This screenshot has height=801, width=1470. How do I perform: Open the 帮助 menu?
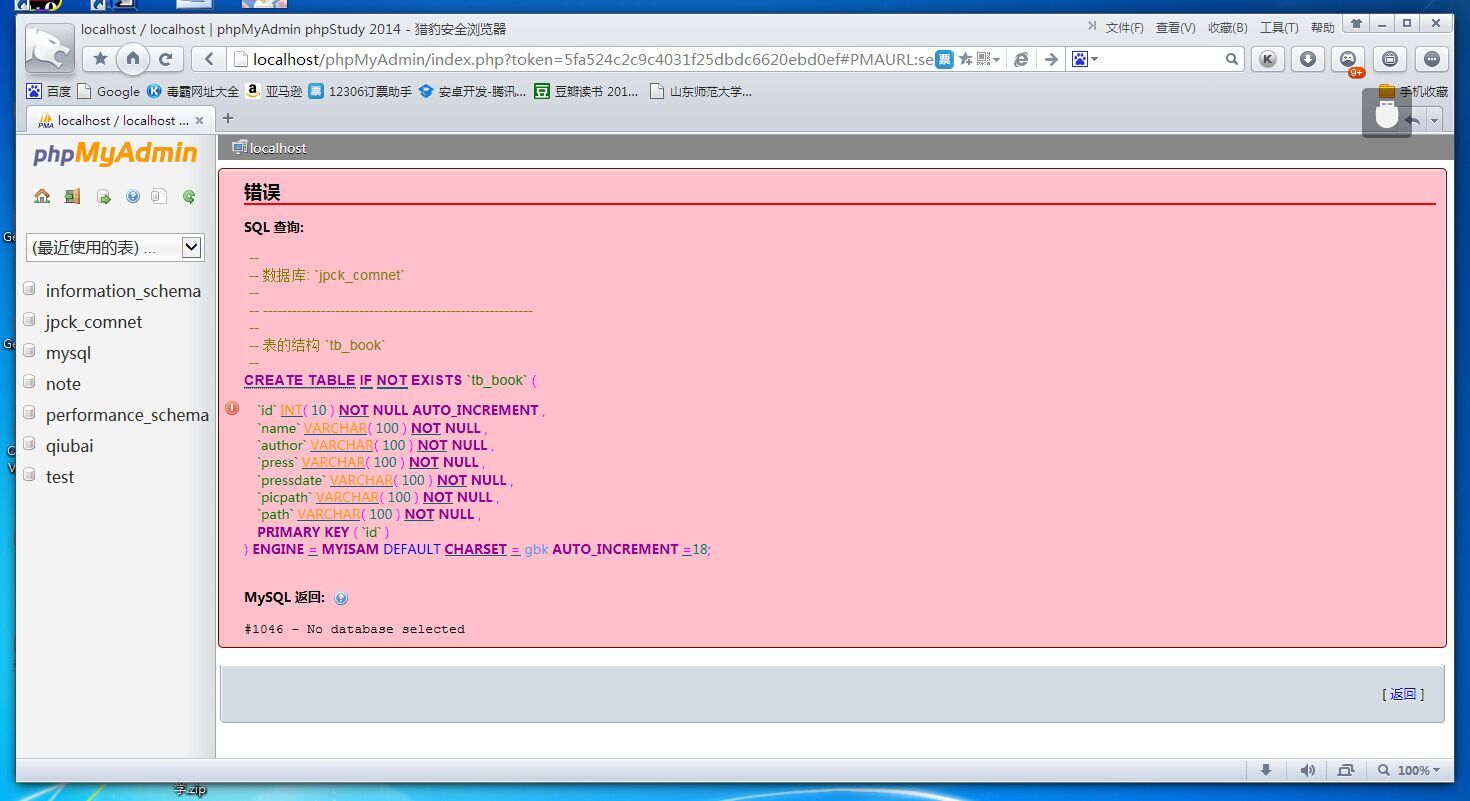click(x=1323, y=28)
